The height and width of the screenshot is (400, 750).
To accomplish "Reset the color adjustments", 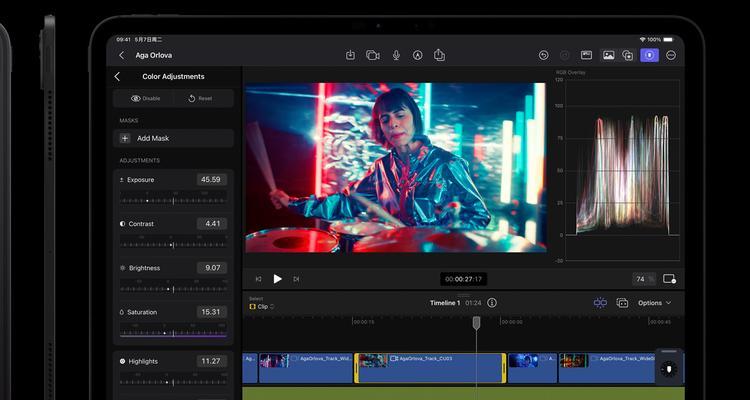I will click(x=200, y=99).
